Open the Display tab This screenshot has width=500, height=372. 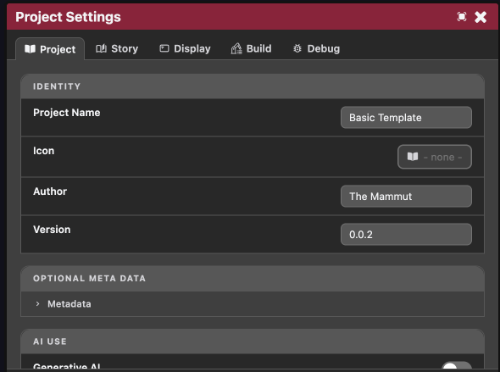(x=185, y=49)
